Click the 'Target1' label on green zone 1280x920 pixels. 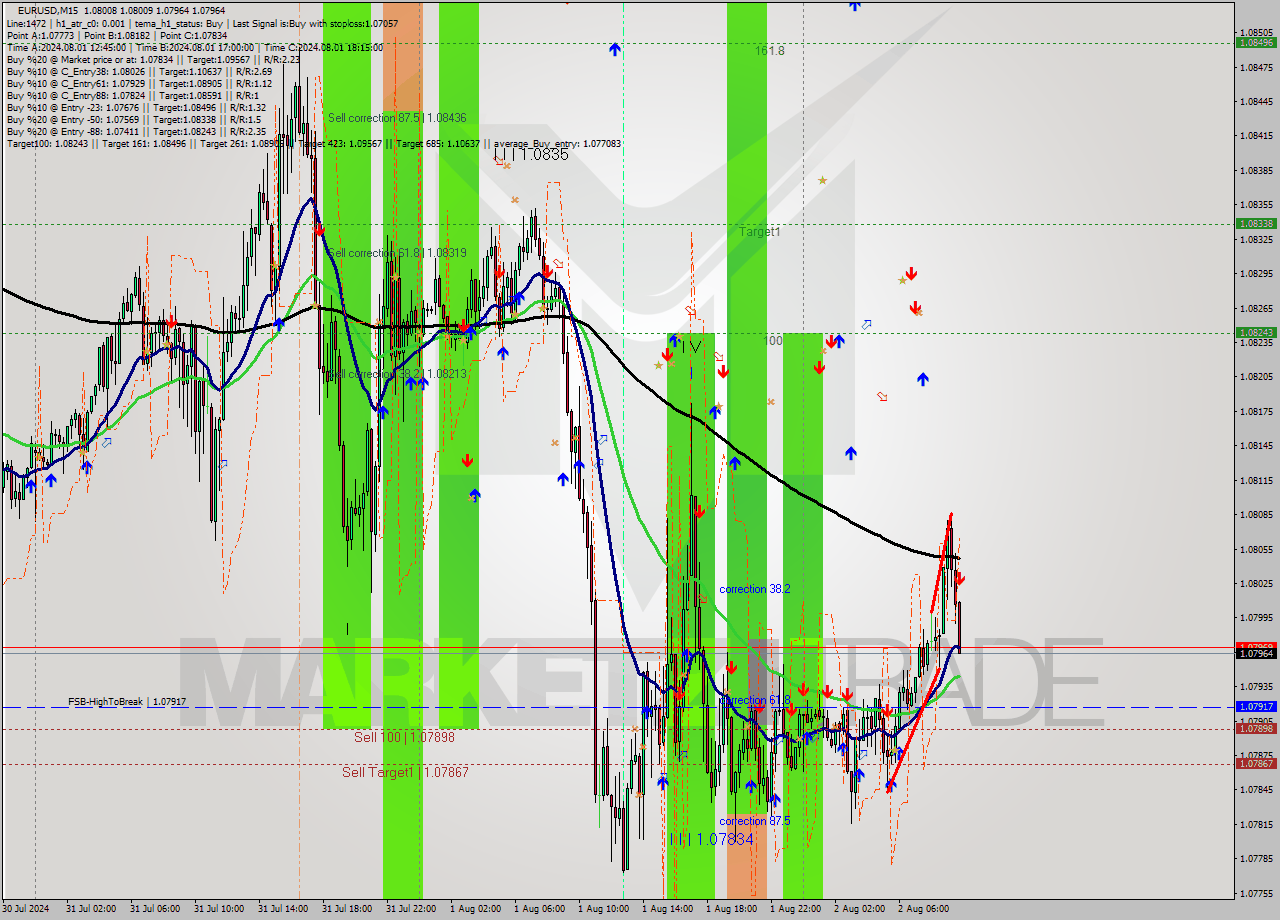click(x=760, y=231)
